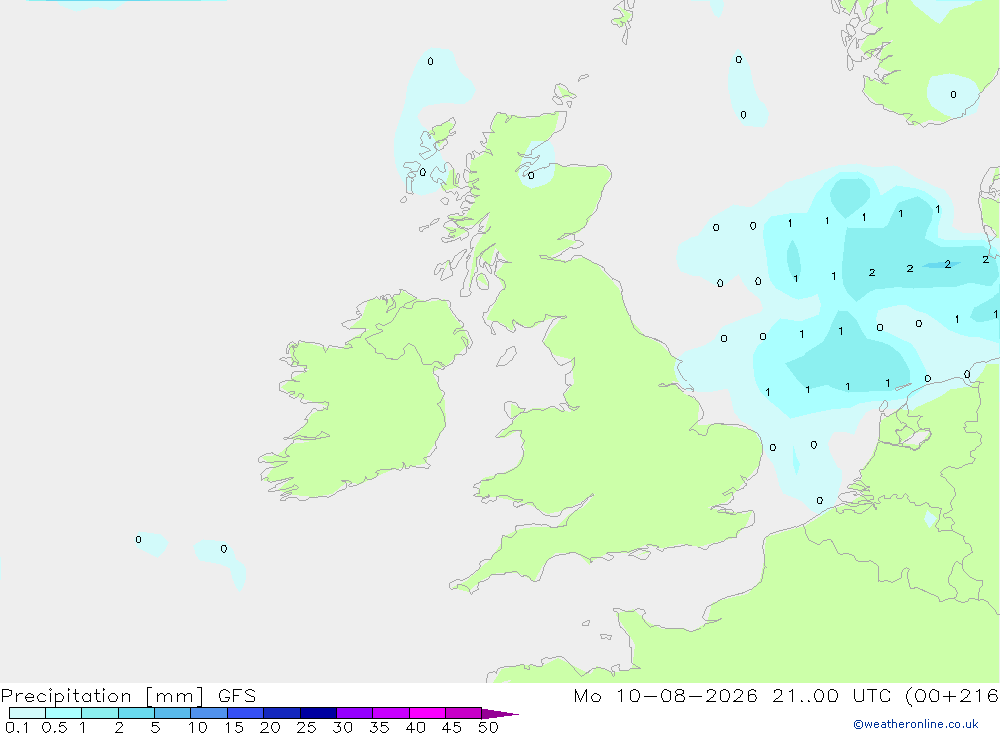Screen dimensions: 1000x733
Task: Click the 5–10 mm legend color swatch
Action: click(173, 713)
